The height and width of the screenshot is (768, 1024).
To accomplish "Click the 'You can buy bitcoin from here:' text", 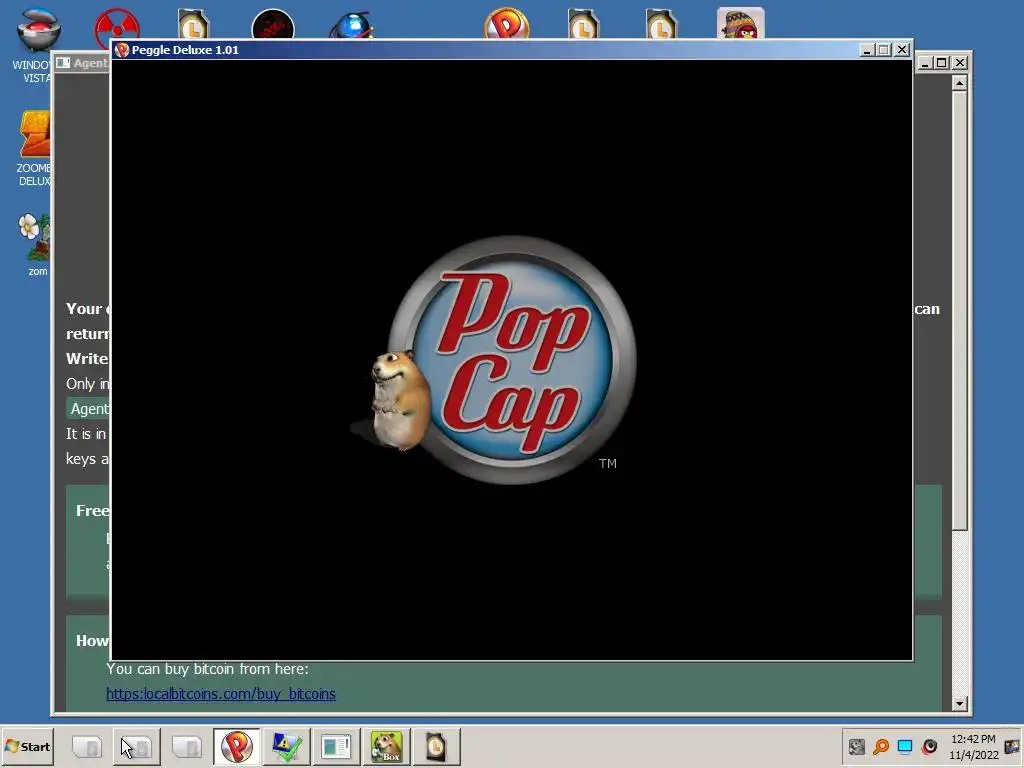I will (207, 669).
